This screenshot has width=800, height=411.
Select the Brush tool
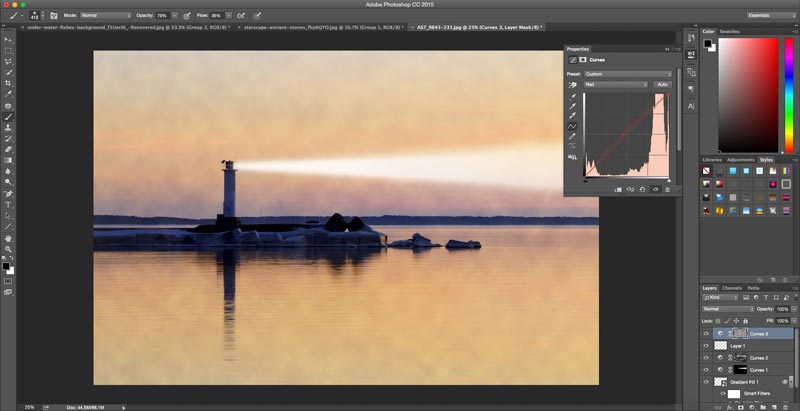pos(9,117)
